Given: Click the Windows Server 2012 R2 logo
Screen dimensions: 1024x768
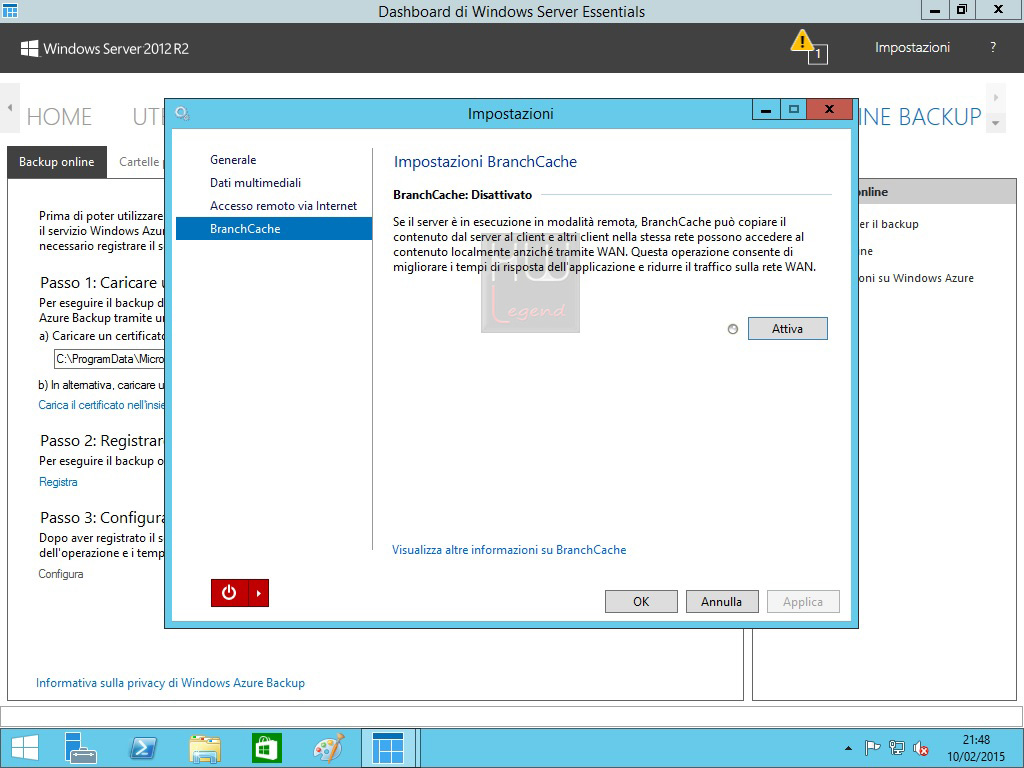Looking at the screenshot, I should point(104,48).
